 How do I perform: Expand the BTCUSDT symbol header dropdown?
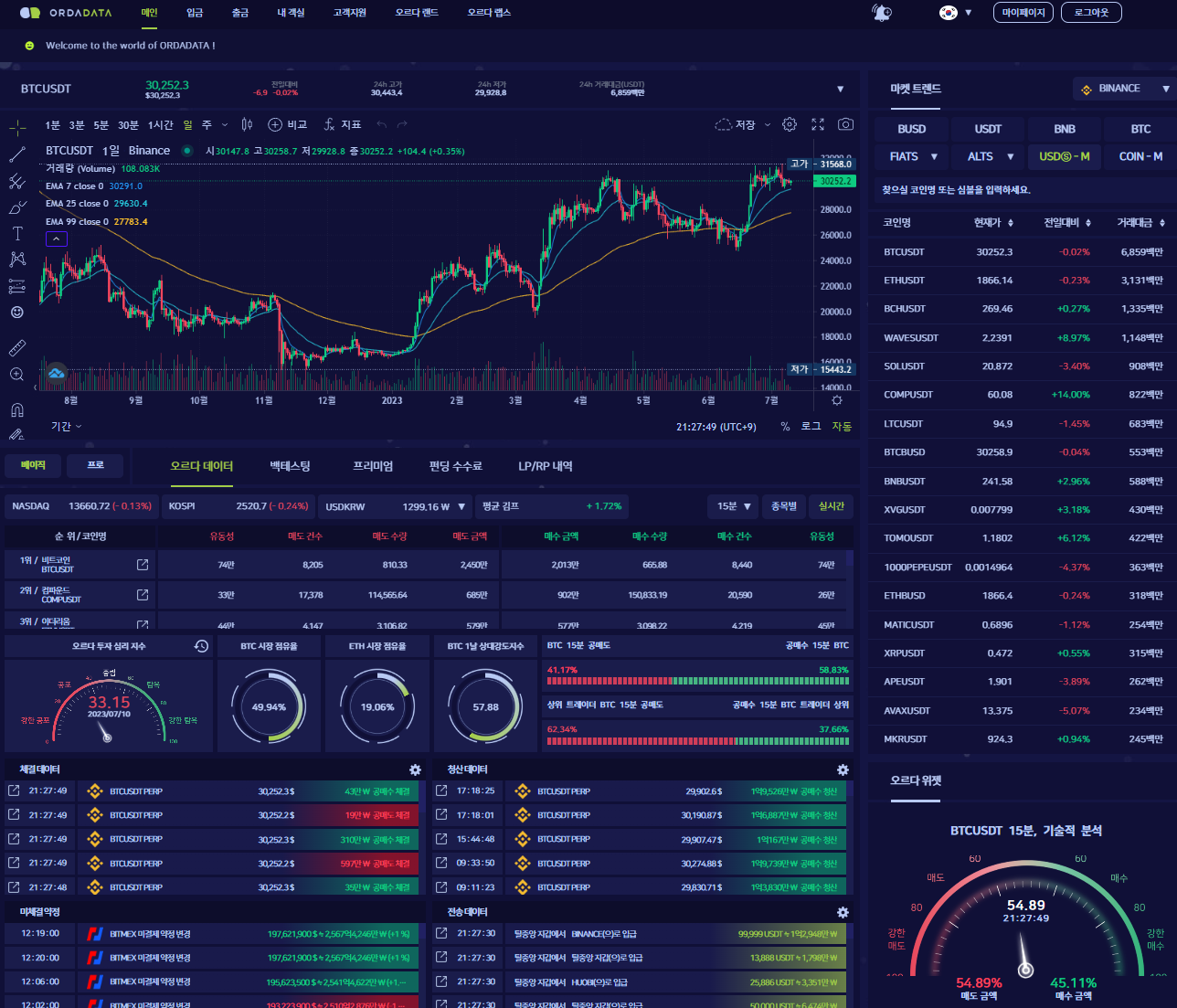coord(841,89)
